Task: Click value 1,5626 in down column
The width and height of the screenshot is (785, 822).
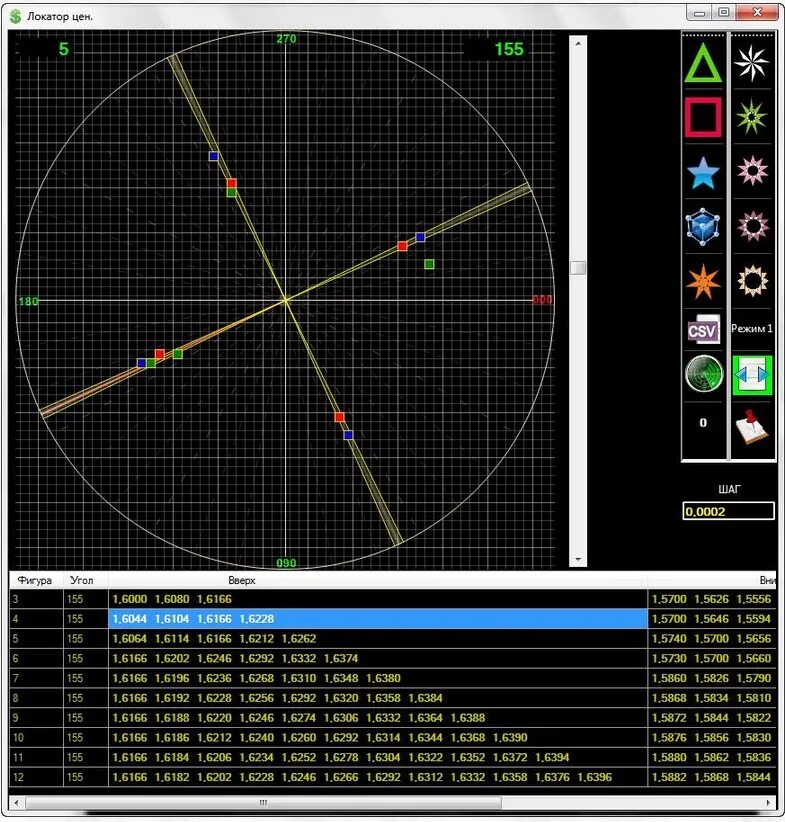Action: tap(711, 599)
